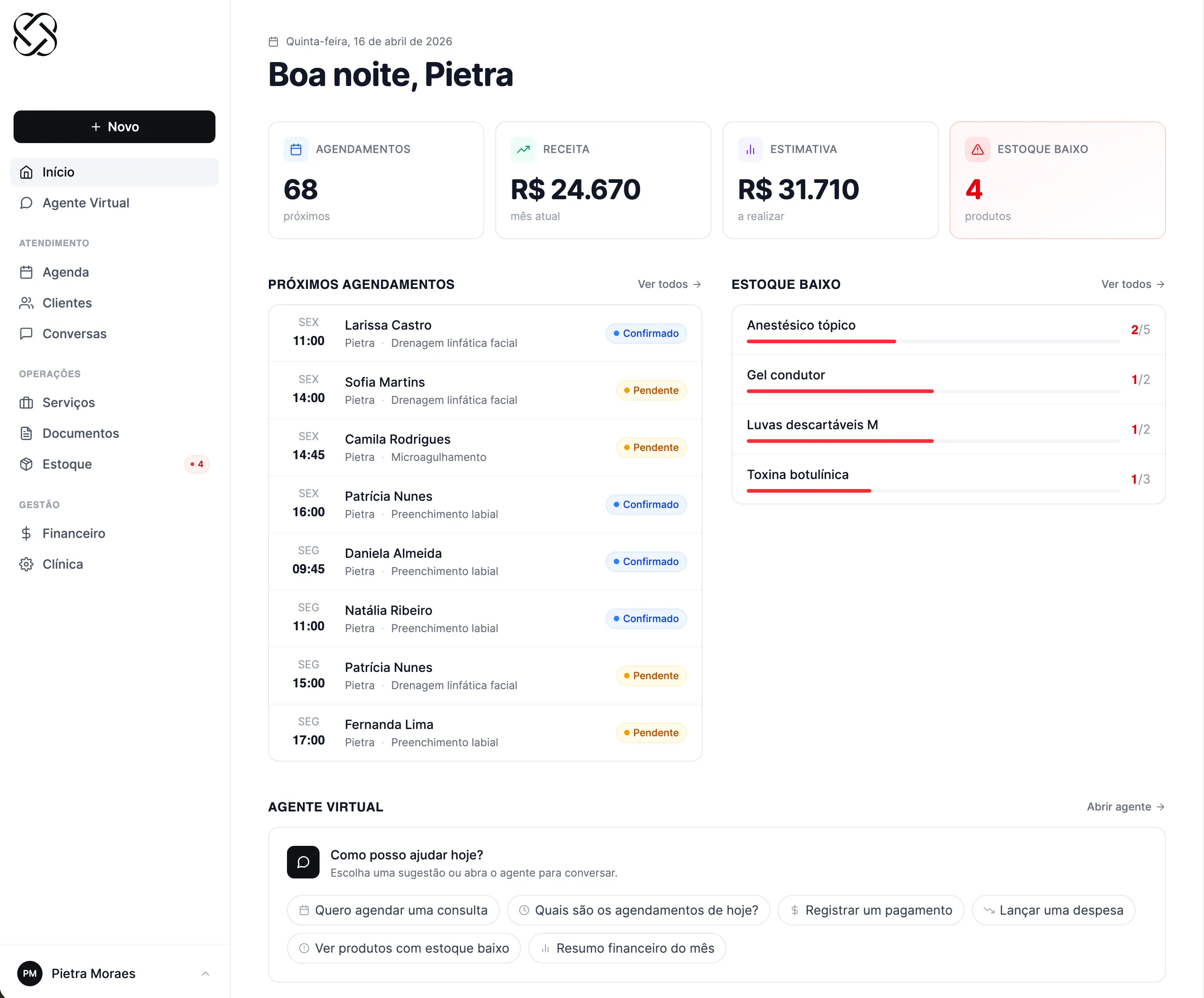Go to Financeiro in sidebar

pos(73,533)
